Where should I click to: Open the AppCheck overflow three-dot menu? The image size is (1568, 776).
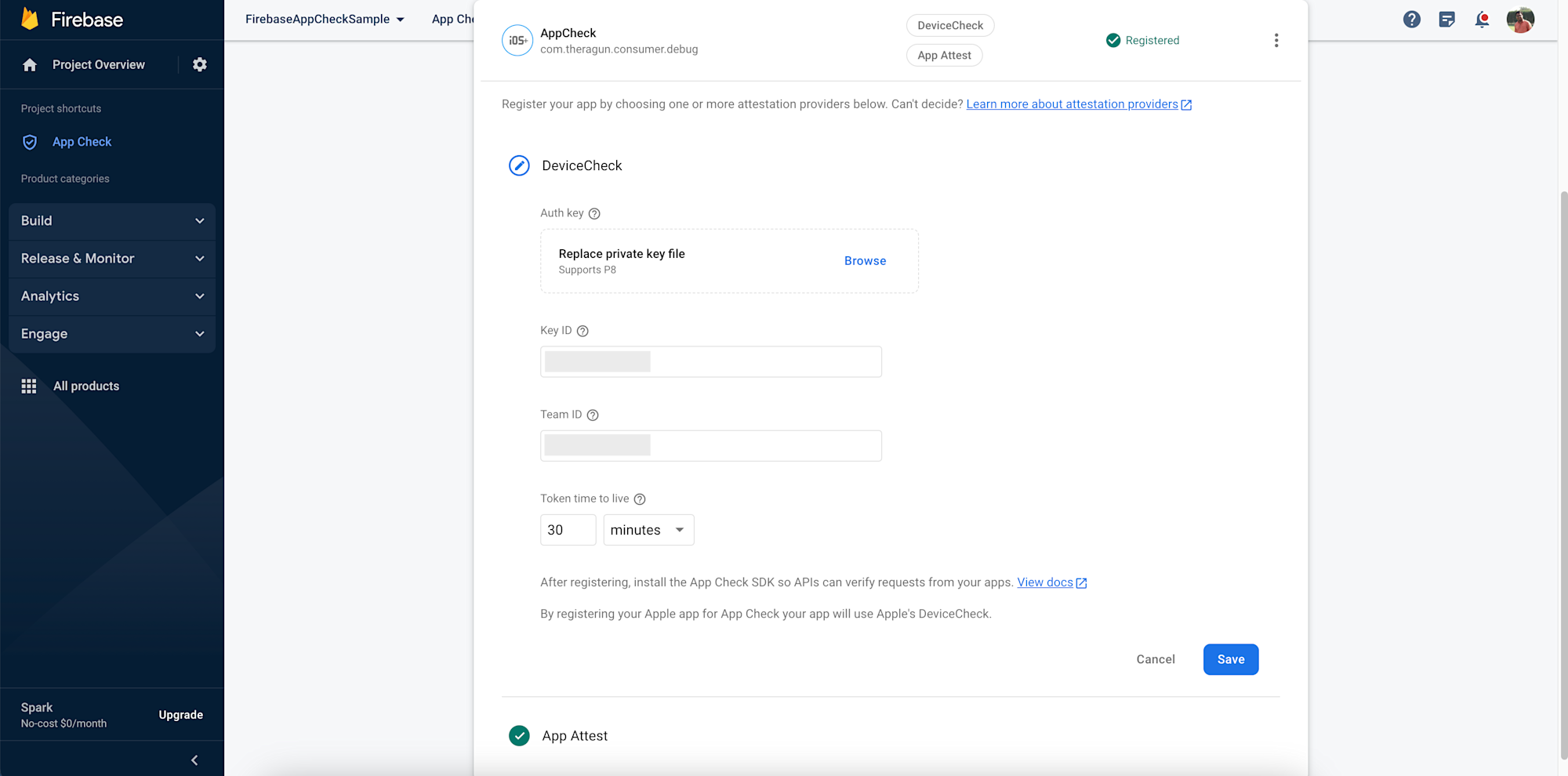pyautogui.click(x=1276, y=40)
